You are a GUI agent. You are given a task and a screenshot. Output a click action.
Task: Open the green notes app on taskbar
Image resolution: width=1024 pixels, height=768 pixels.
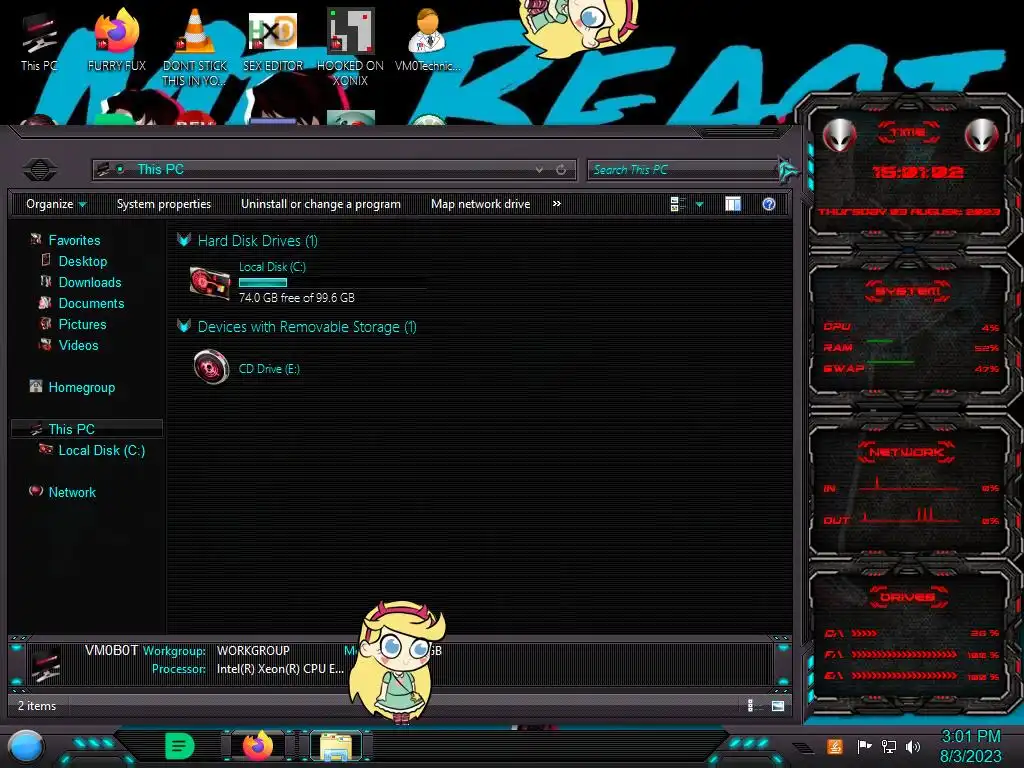(x=180, y=746)
